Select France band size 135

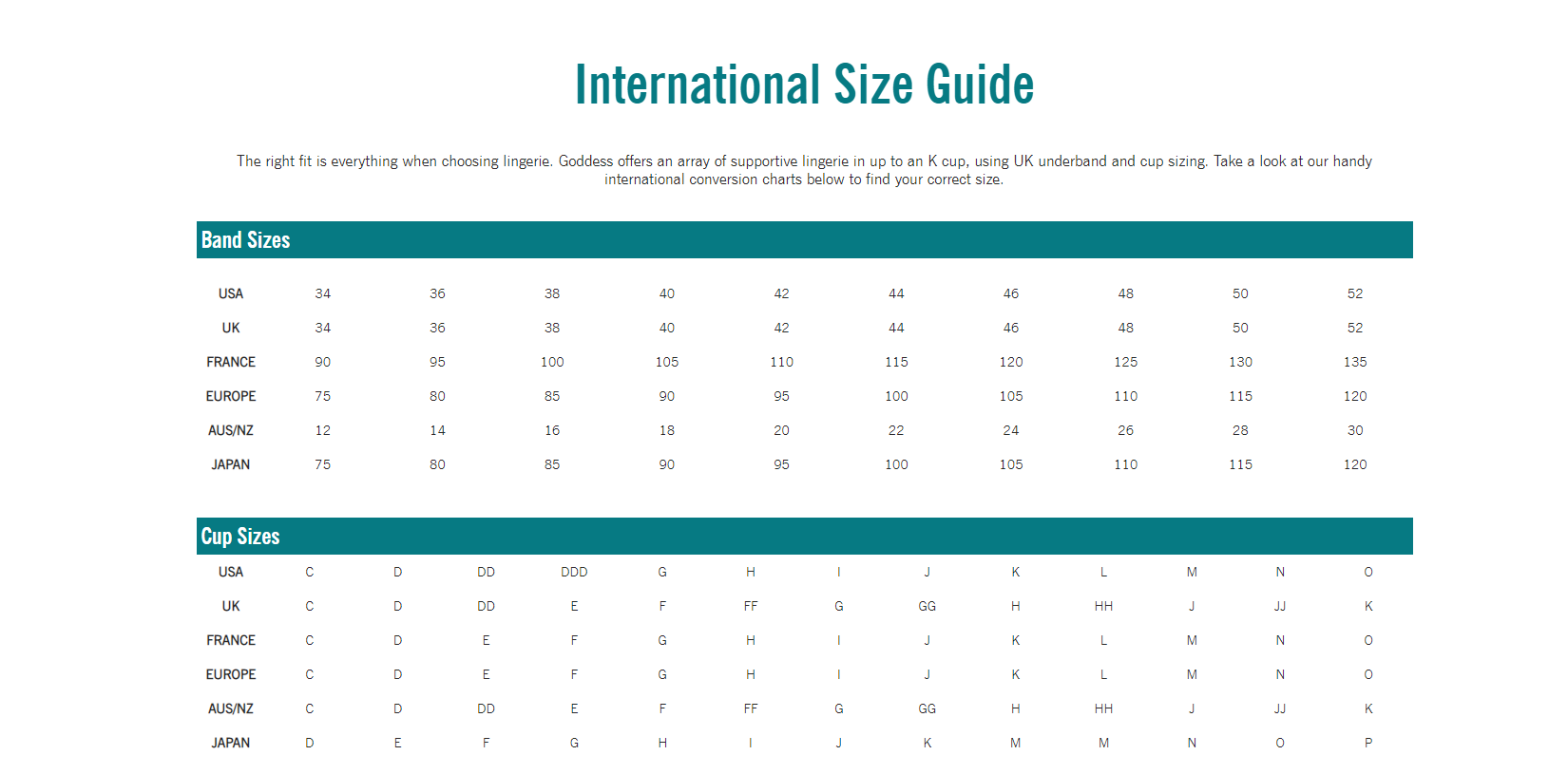[x=1355, y=362]
